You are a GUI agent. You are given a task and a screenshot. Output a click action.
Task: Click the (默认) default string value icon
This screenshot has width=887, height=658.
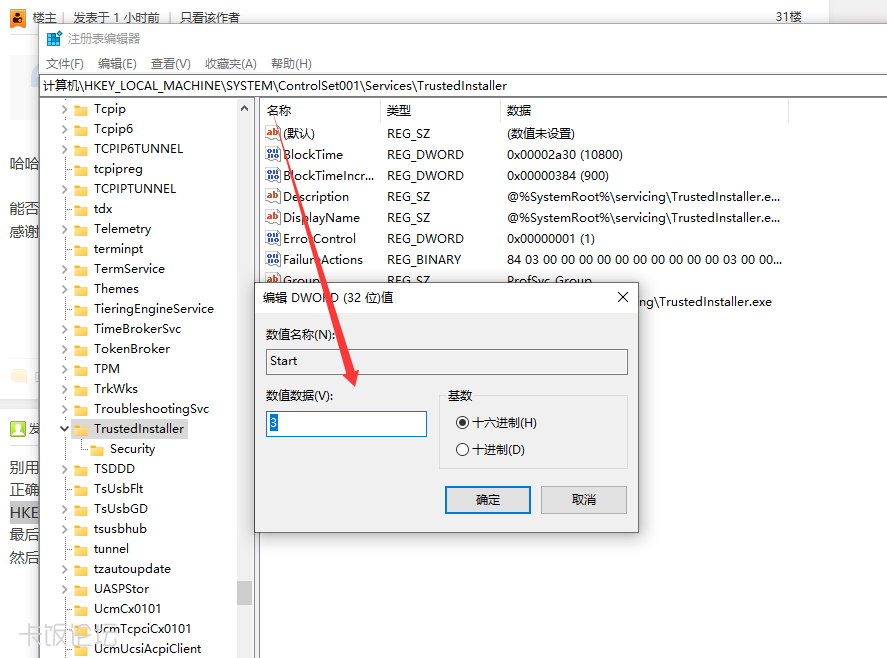(273, 133)
